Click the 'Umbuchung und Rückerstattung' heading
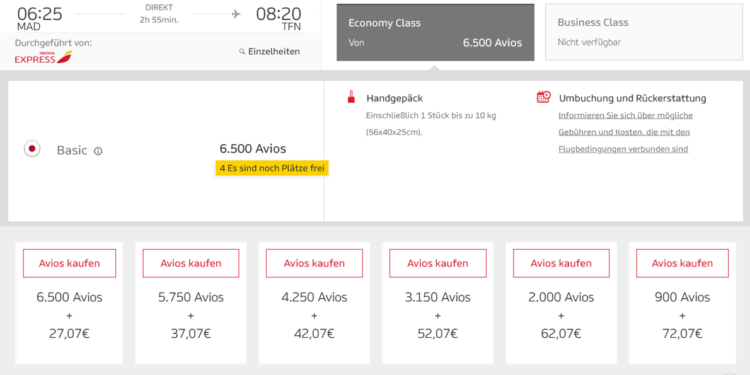Viewport: 750px width, 375px height. point(632,99)
